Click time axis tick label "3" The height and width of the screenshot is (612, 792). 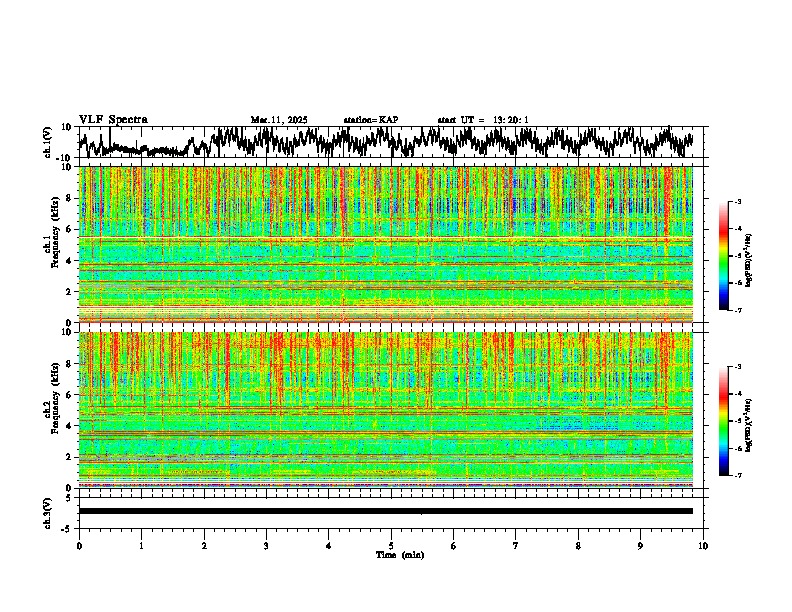coord(266,546)
